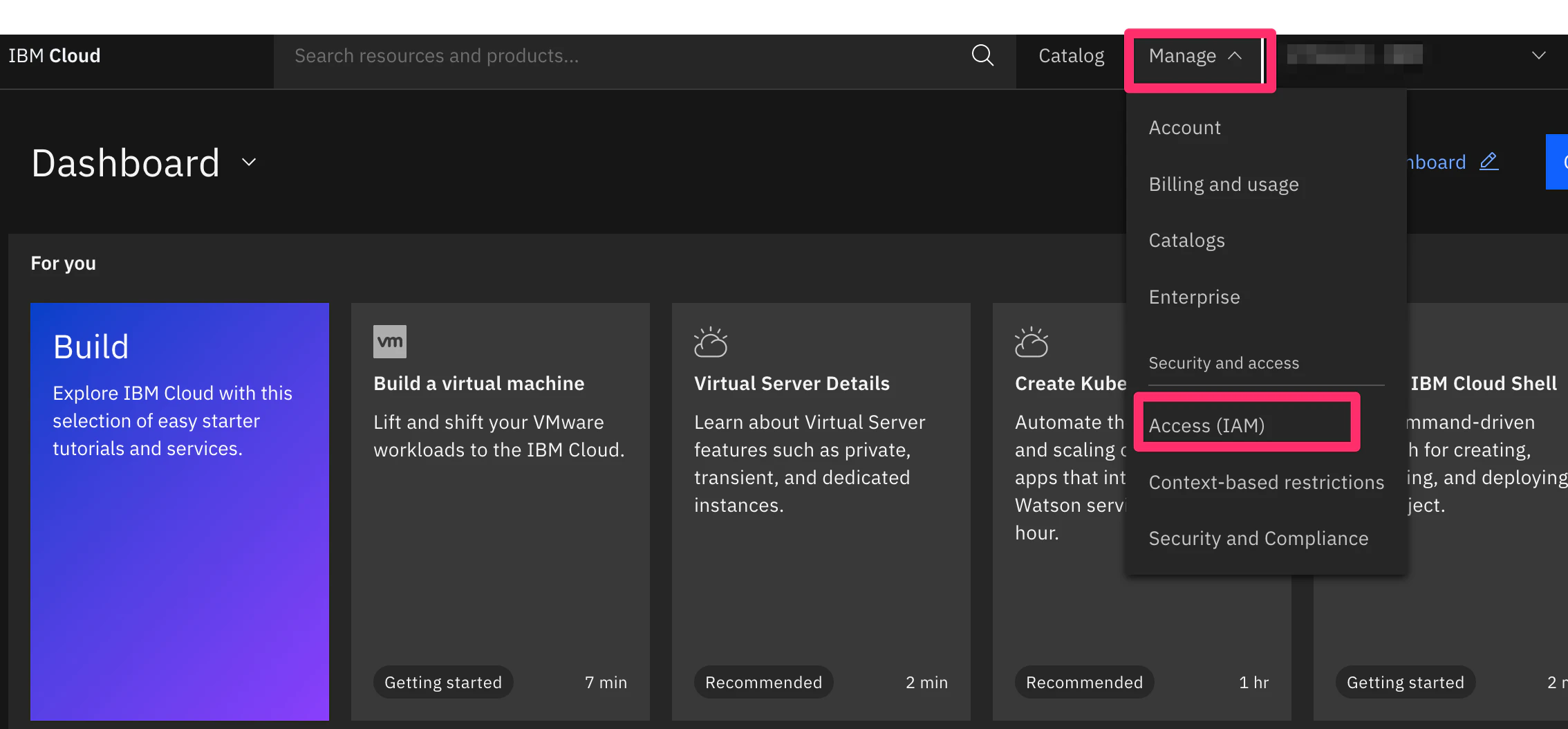Open the Enterprise menu entry
This screenshot has height=729, width=1568.
(x=1195, y=297)
